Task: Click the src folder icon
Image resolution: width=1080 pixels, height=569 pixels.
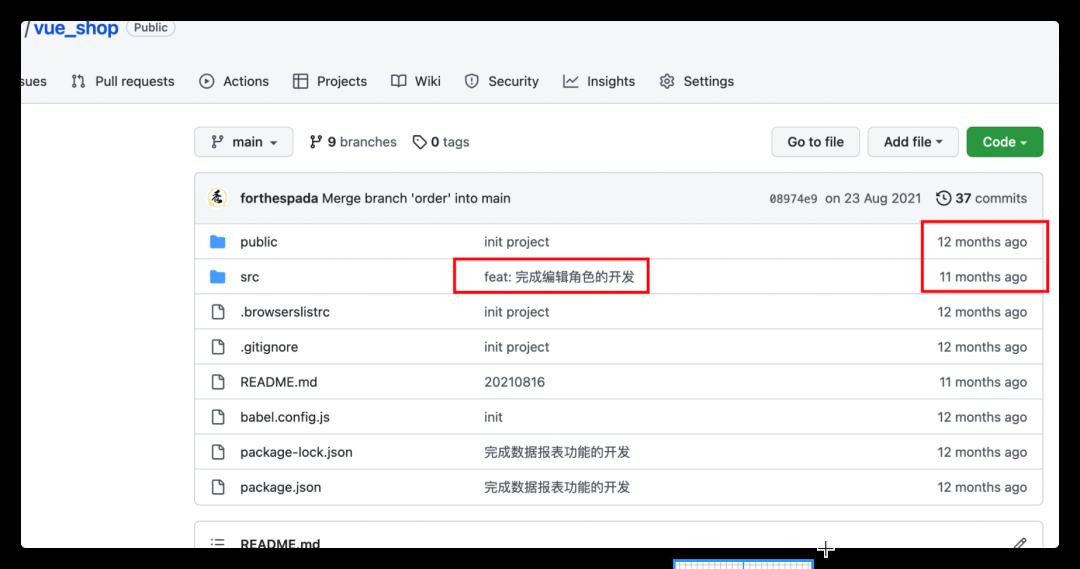Action: click(x=218, y=277)
